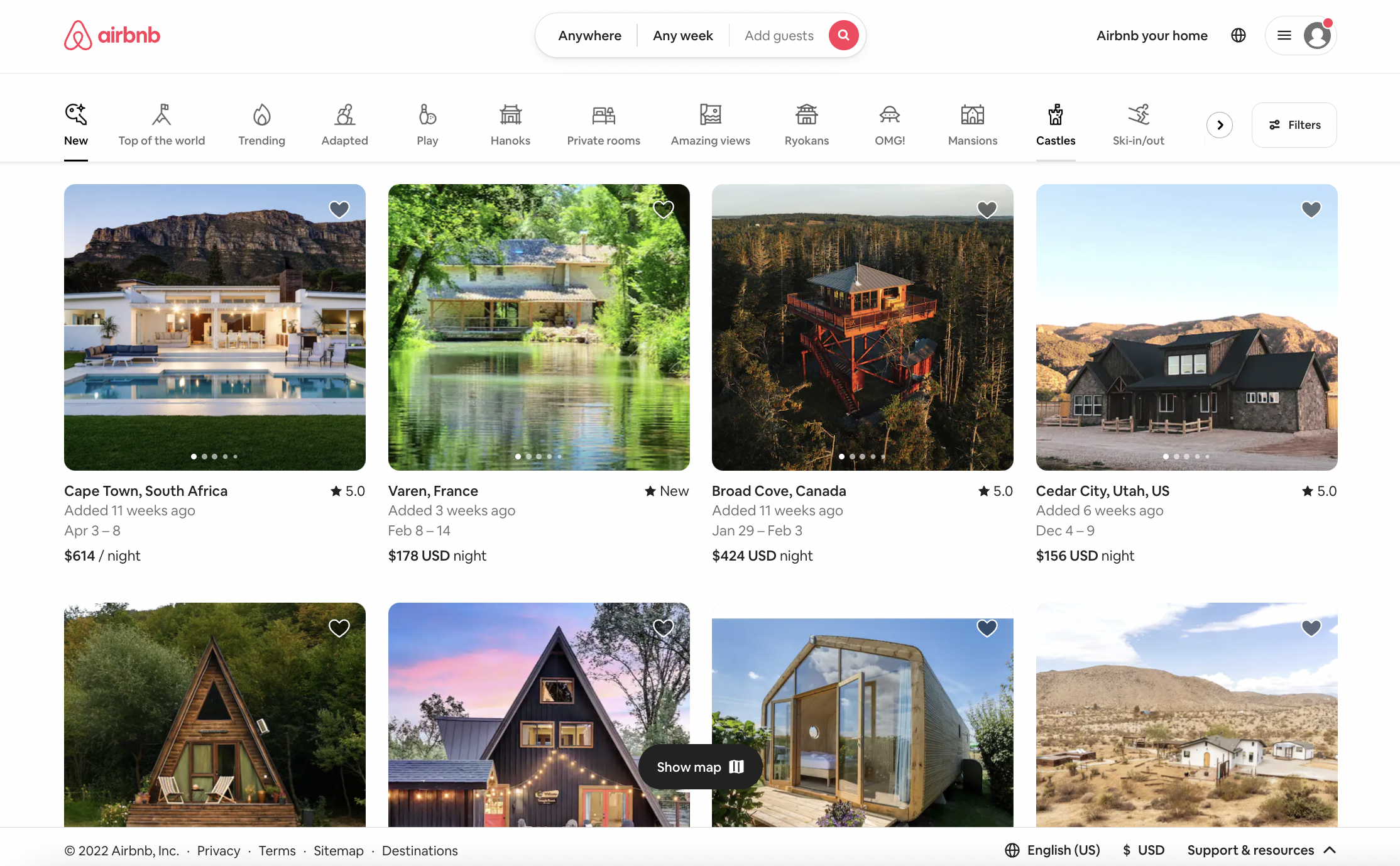The height and width of the screenshot is (866, 1400).
Task: Click image carousel dots on Broad Cove listing
Action: tap(862, 457)
